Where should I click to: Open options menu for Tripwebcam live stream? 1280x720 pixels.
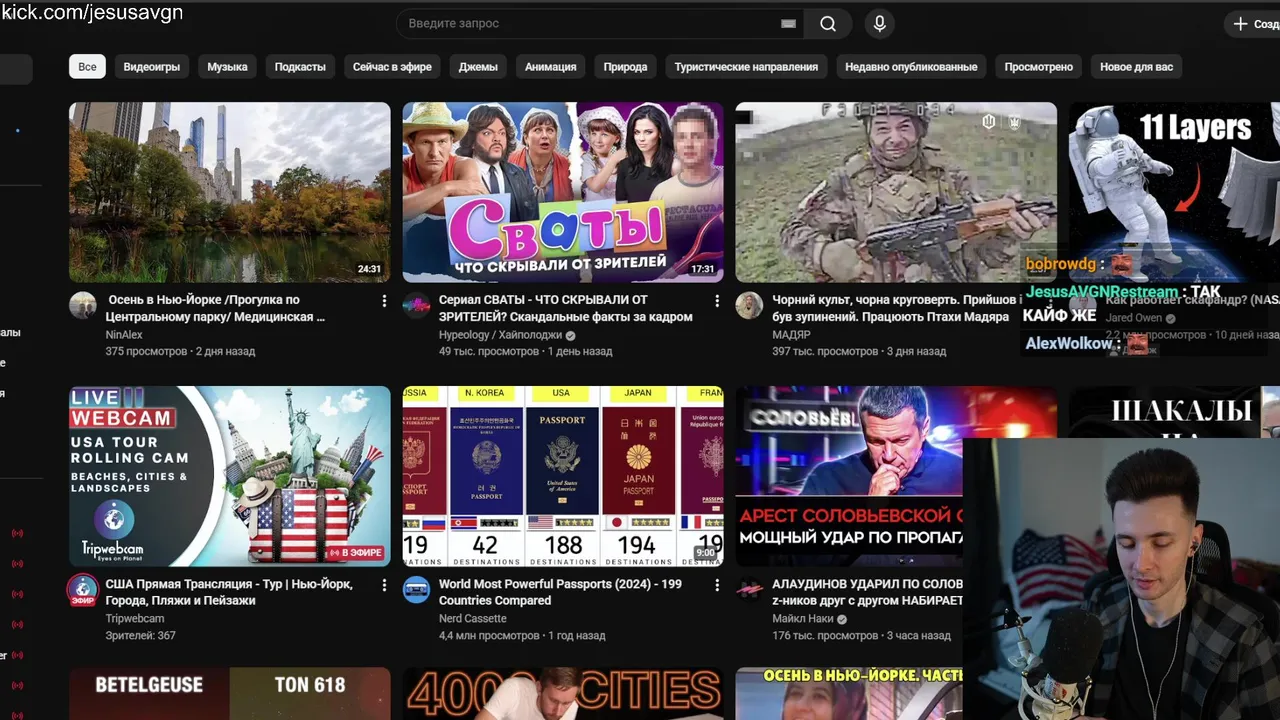coord(384,585)
